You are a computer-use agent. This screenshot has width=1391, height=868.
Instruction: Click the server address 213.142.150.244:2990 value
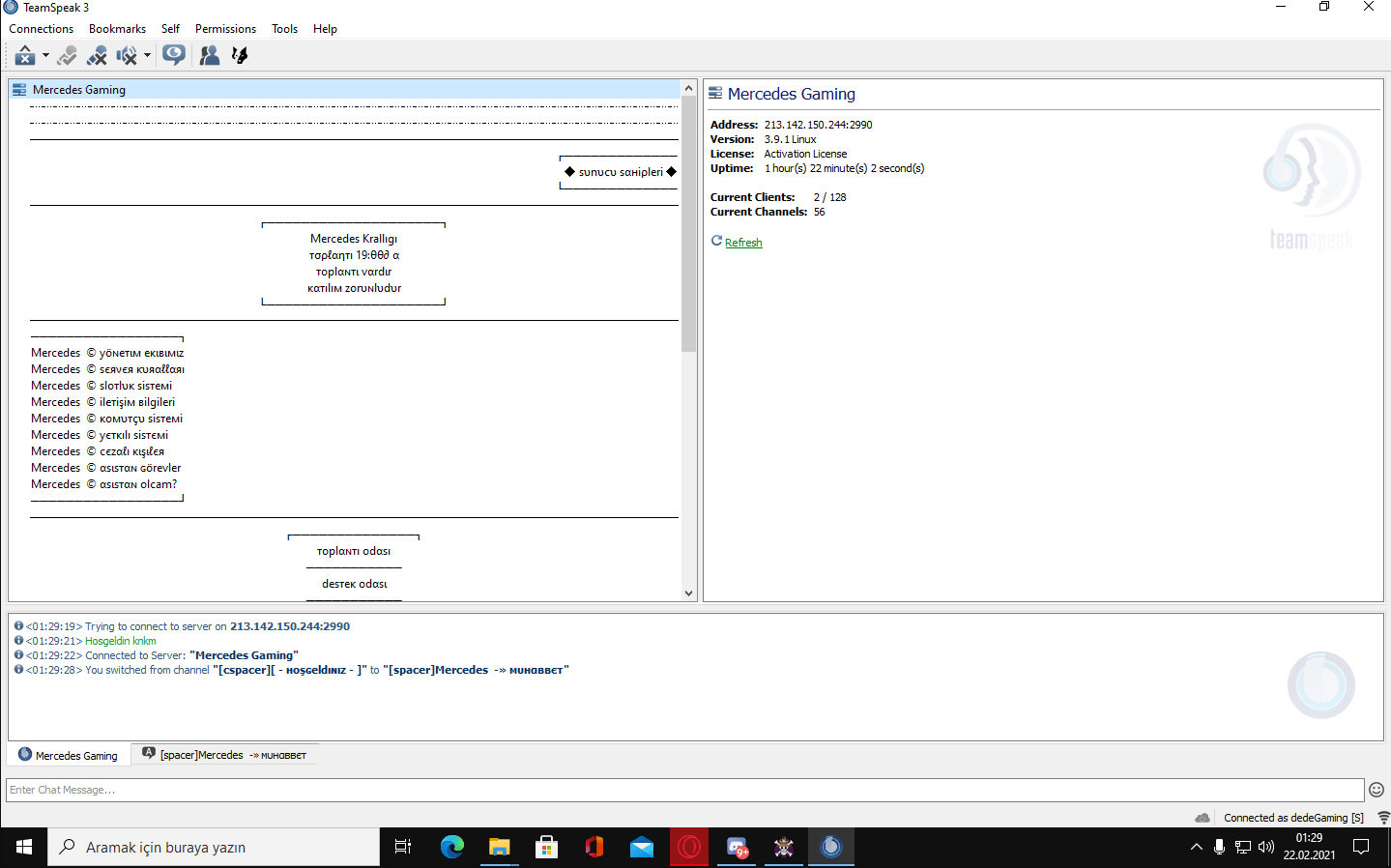[818, 125]
